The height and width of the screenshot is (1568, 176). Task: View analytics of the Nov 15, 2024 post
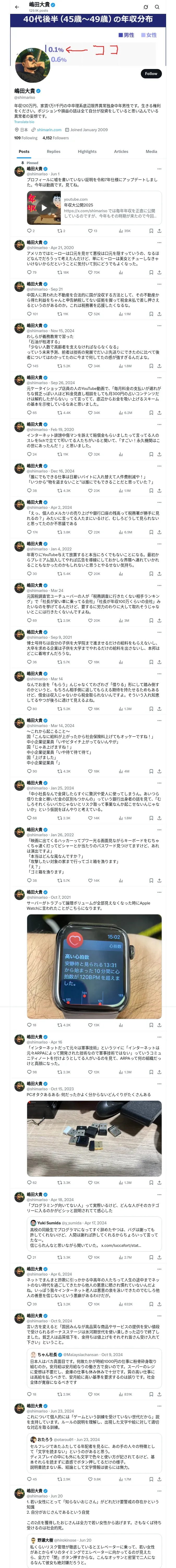tap(121, 366)
